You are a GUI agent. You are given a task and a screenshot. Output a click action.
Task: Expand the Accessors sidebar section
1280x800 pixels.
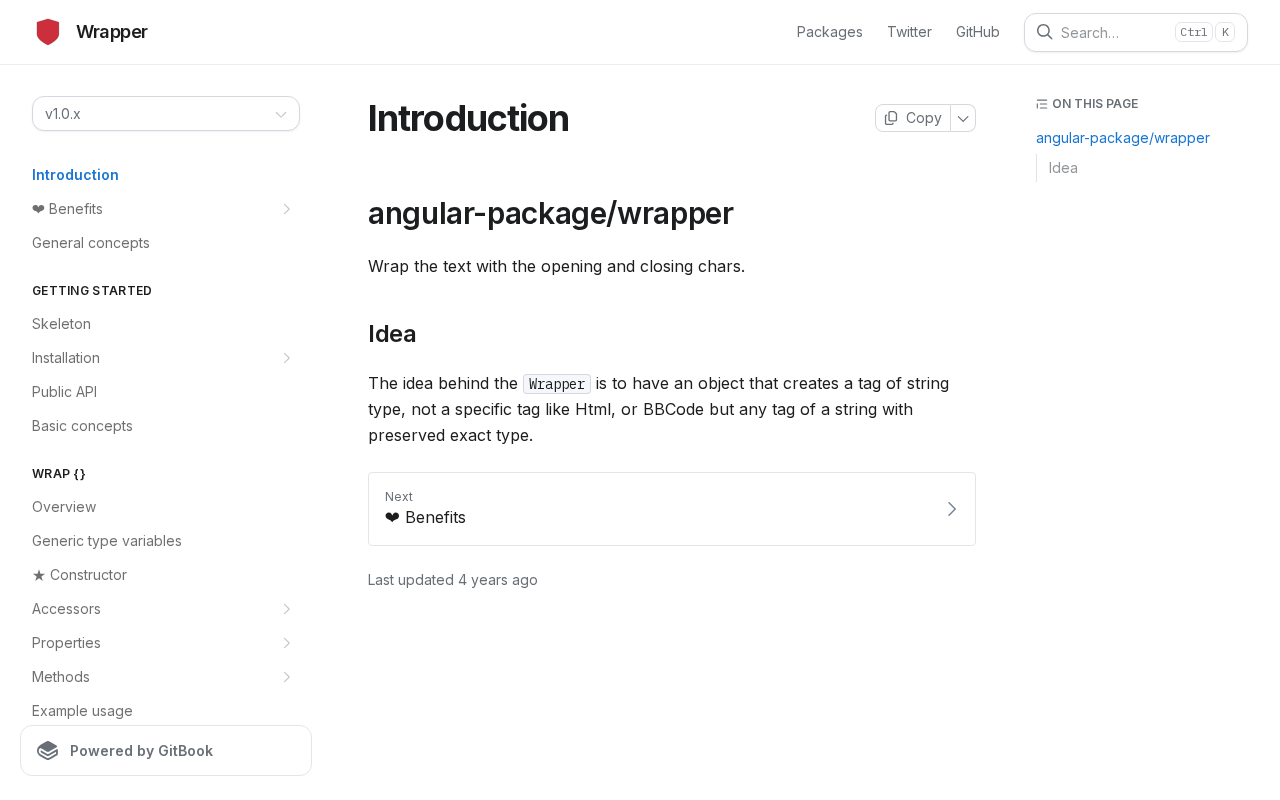click(x=286, y=609)
